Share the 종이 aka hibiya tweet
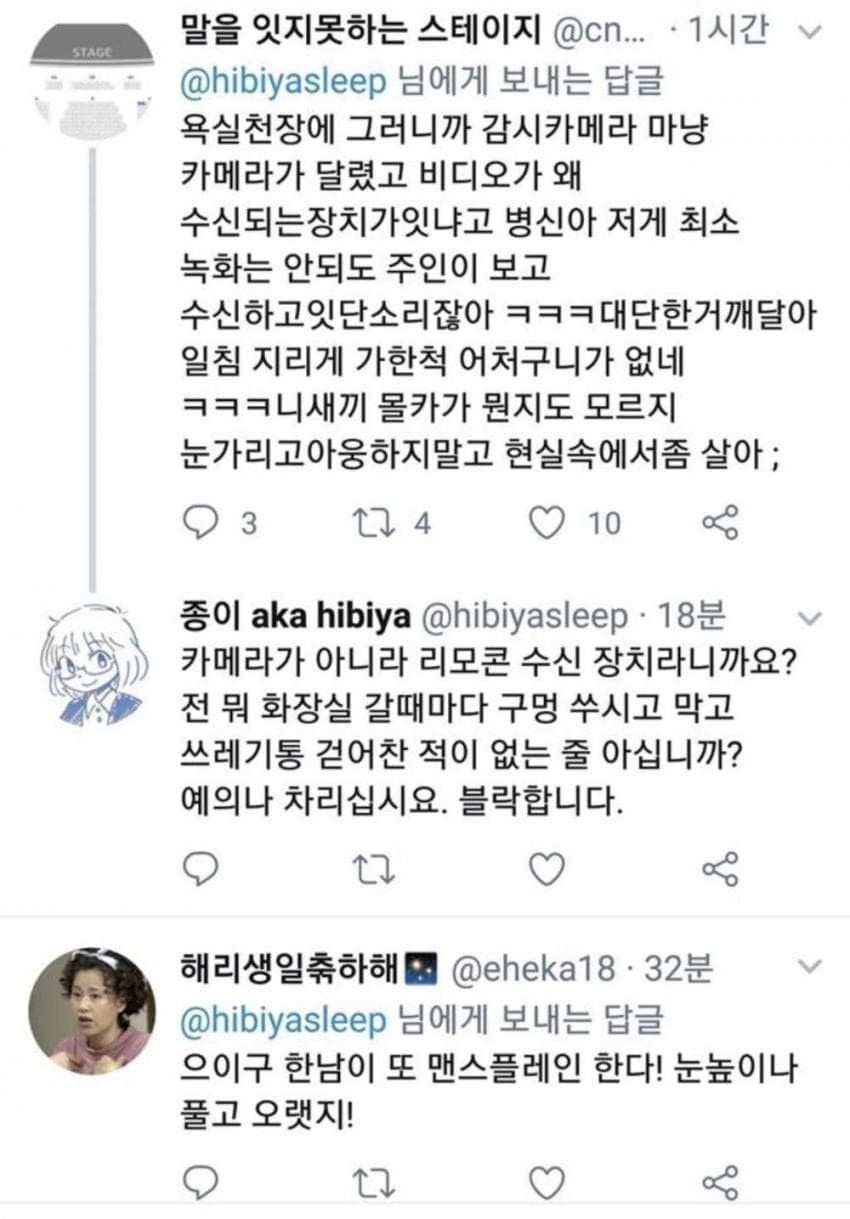Viewport: 850px width, 1219px height. click(x=720, y=870)
